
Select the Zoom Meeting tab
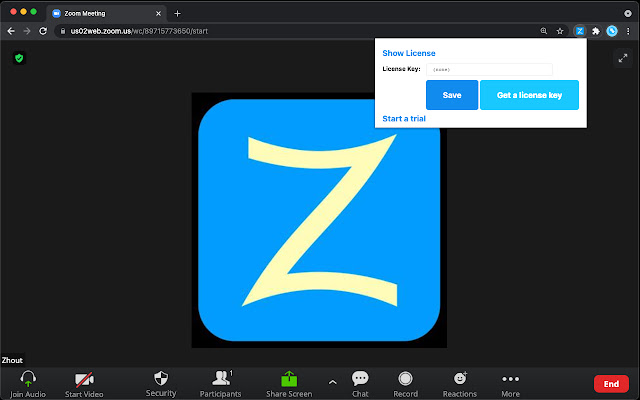pyautogui.click(x=106, y=13)
